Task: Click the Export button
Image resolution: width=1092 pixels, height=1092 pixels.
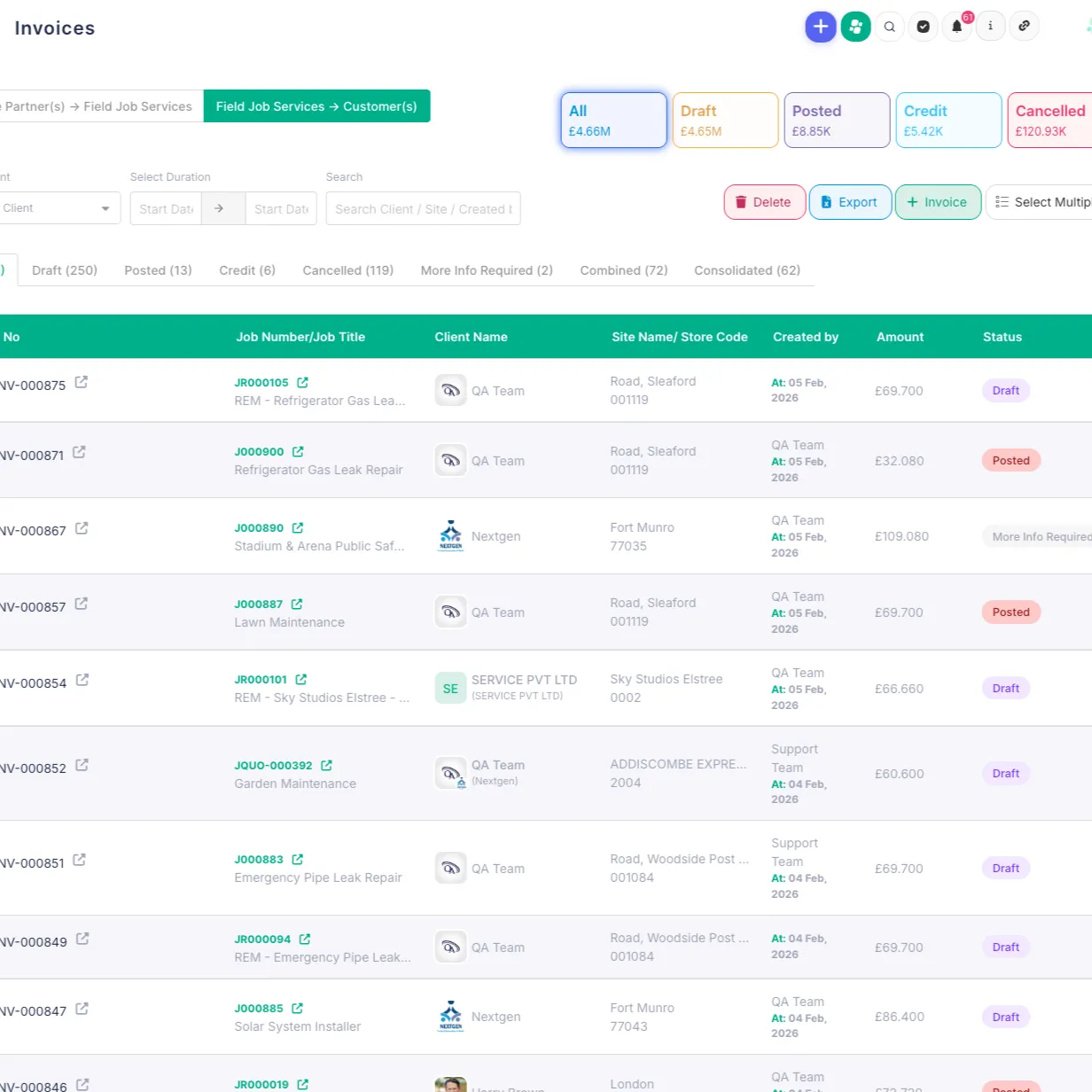Action: [x=849, y=202]
